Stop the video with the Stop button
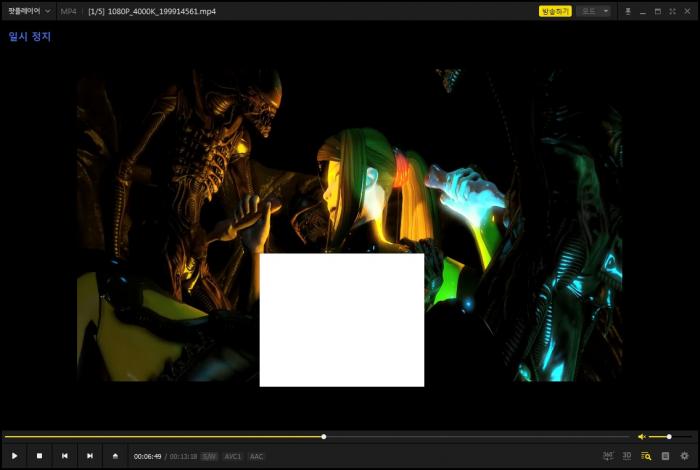 (39, 456)
